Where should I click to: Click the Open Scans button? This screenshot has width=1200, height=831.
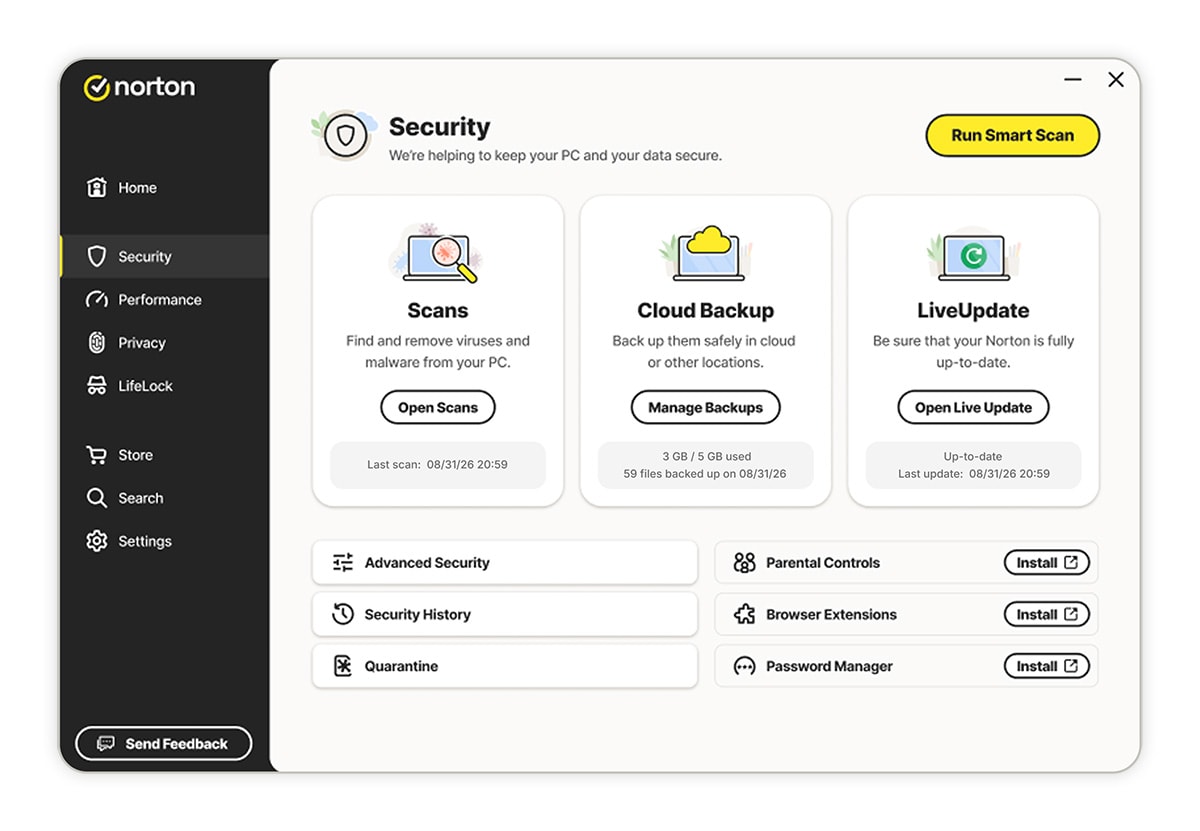(438, 407)
